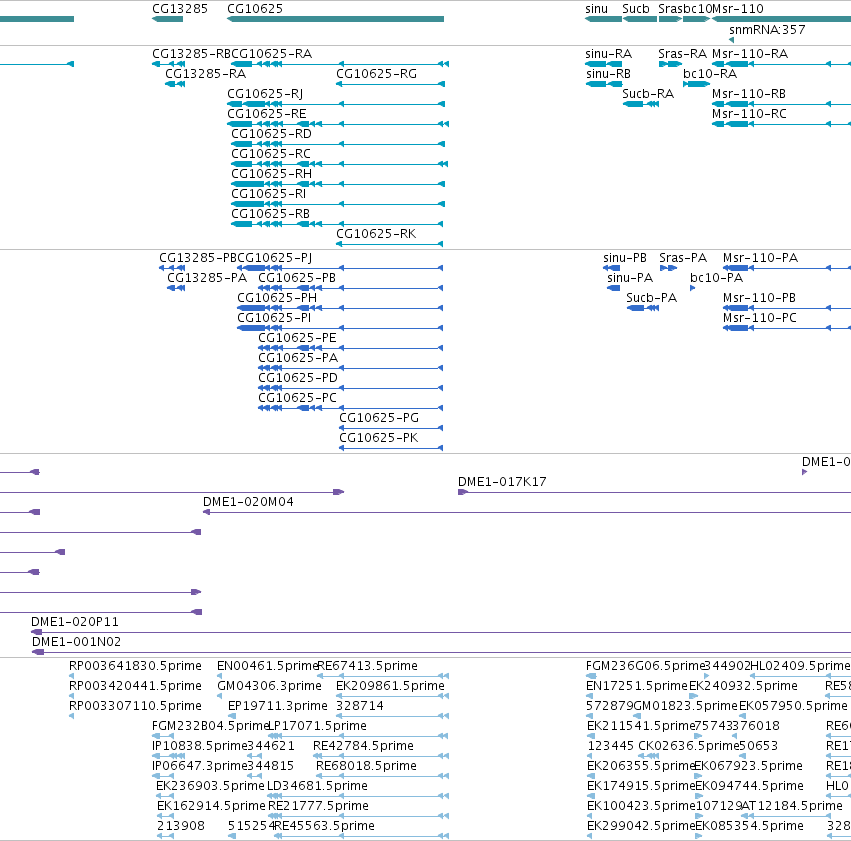Select the snmRNA:357 label
Viewport: 851px width, 841px height.
coord(767,30)
